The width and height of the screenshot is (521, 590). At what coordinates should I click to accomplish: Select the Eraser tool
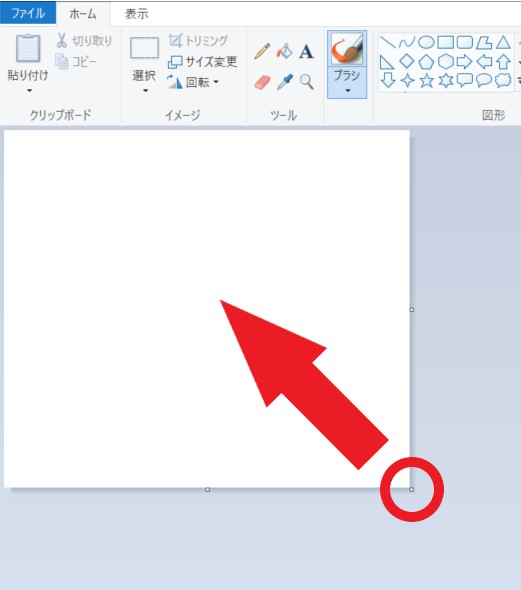262,82
